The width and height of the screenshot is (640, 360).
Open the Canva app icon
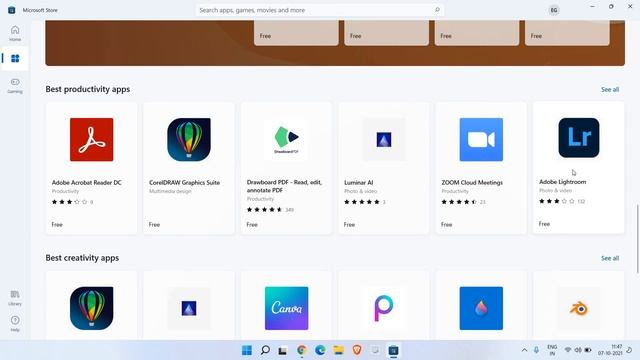(287, 308)
